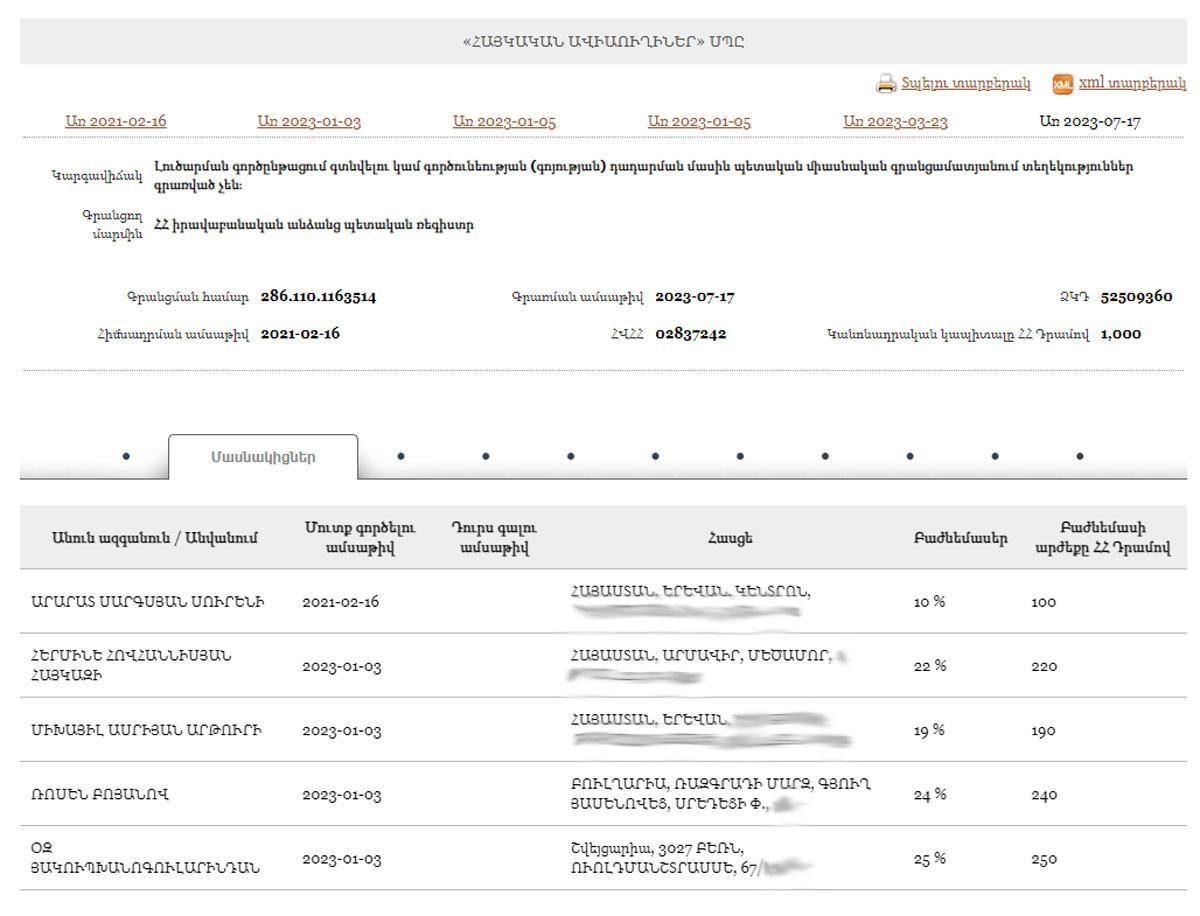Click the share value 250
The width and height of the screenshot is (1200, 916).
(x=1044, y=859)
